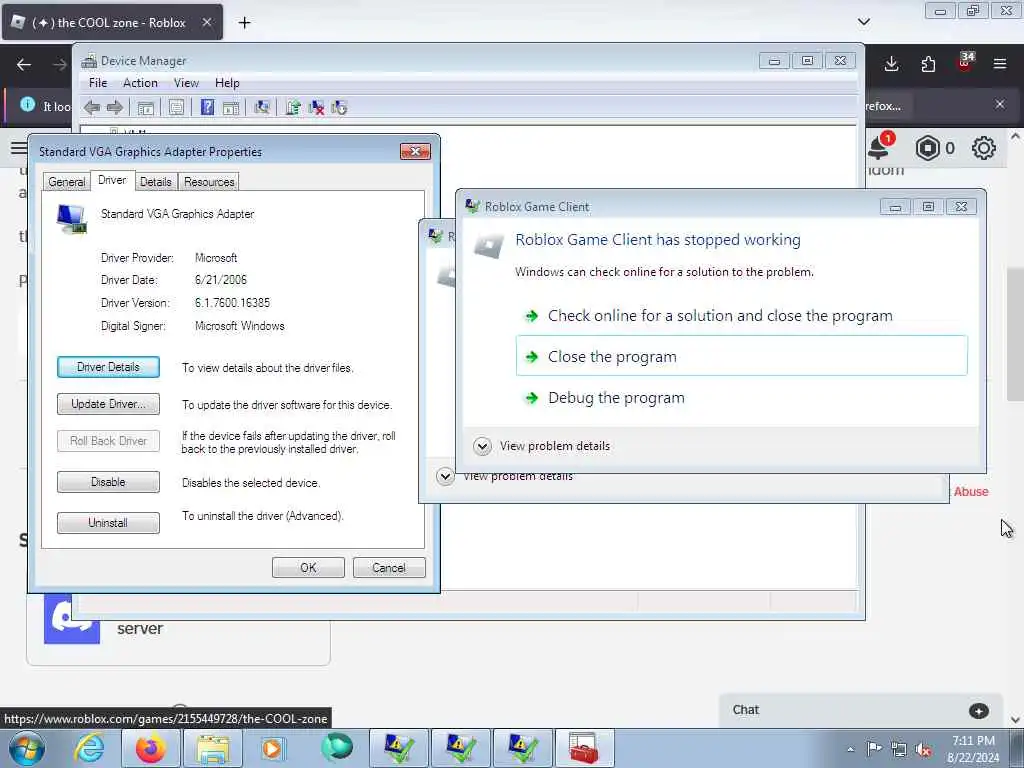Open the File menu in Device Manager

(x=98, y=83)
